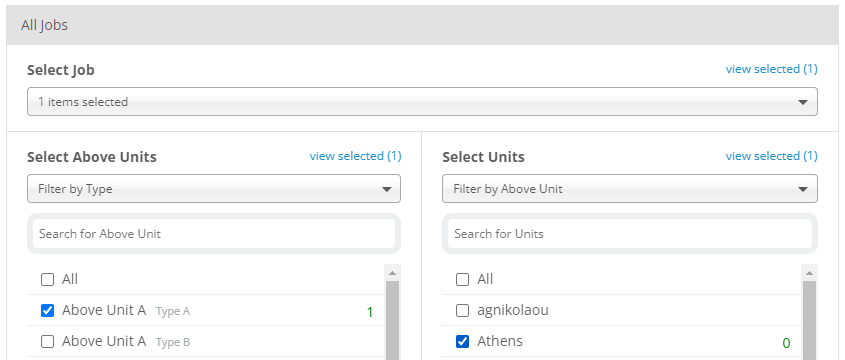
Task: Tick the agnikolaou unit checkbox
Action: click(x=462, y=310)
